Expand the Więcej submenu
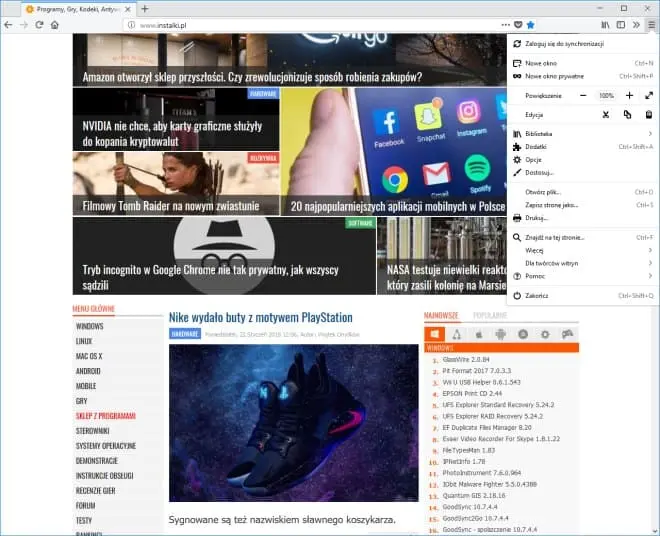 pyautogui.click(x=583, y=251)
